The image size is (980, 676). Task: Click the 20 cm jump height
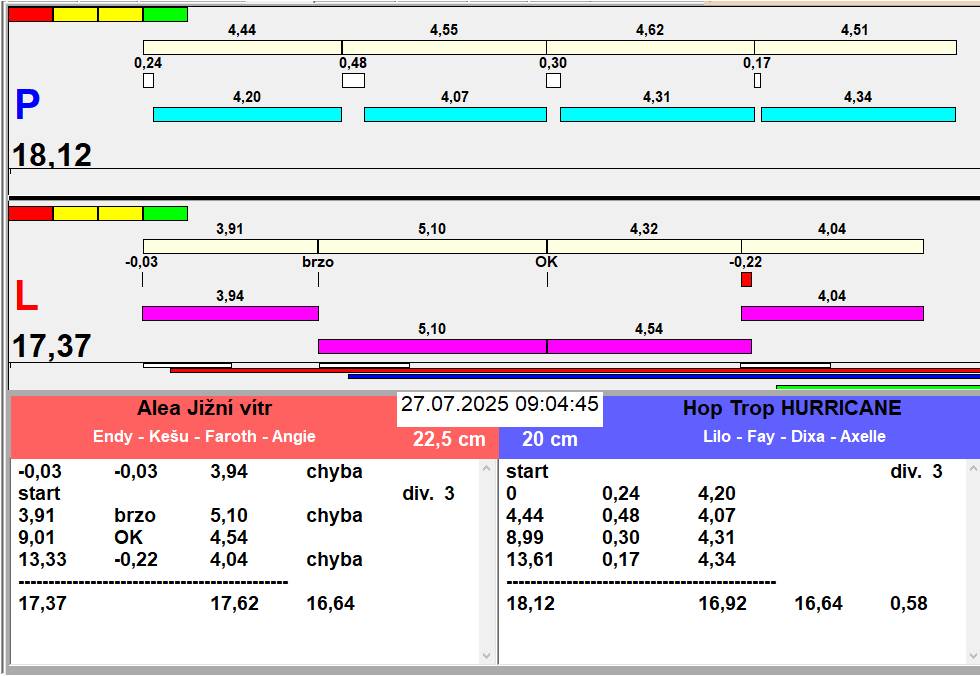tap(550, 439)
